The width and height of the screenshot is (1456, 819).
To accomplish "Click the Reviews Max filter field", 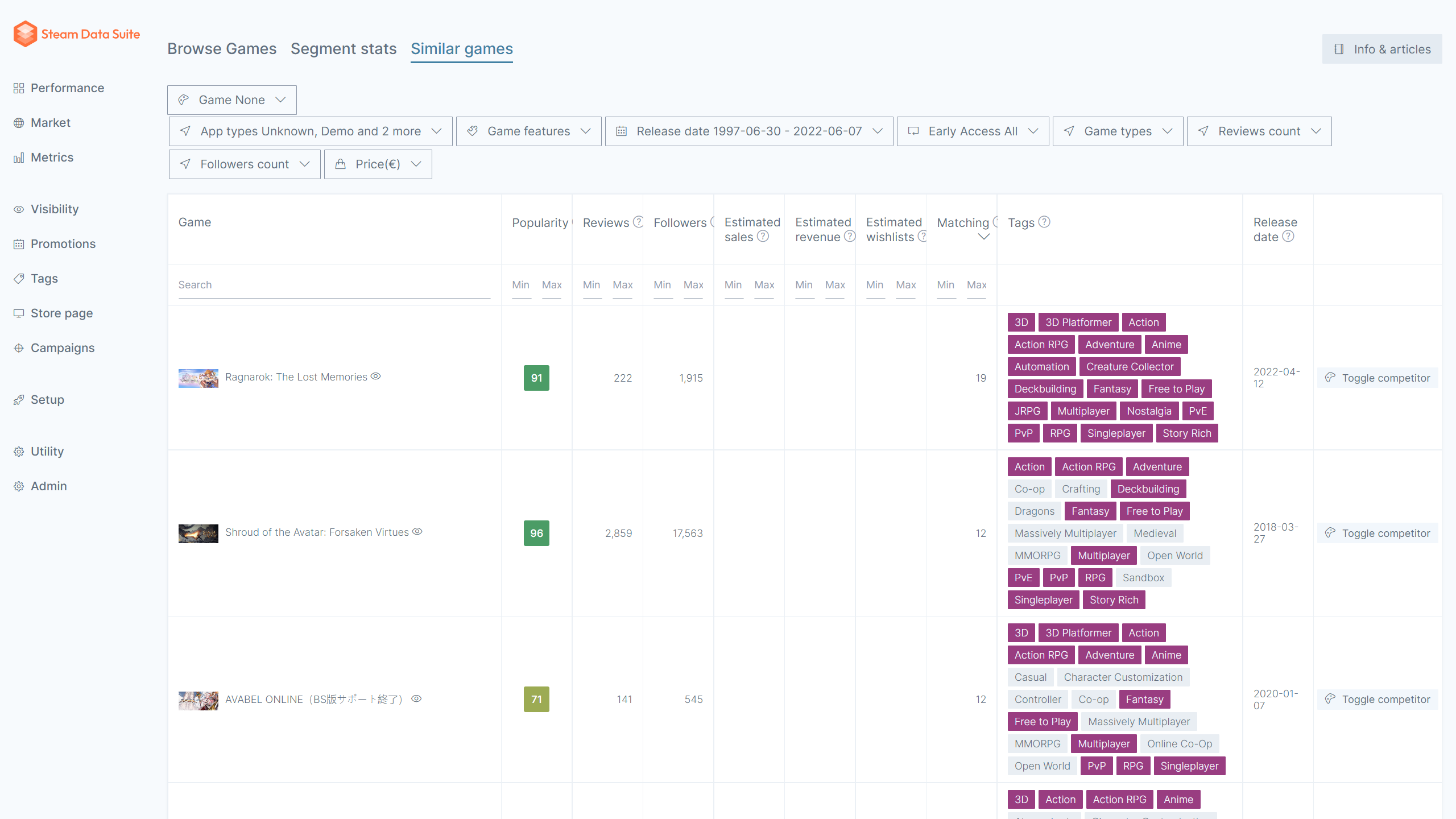I will [622, 285].
